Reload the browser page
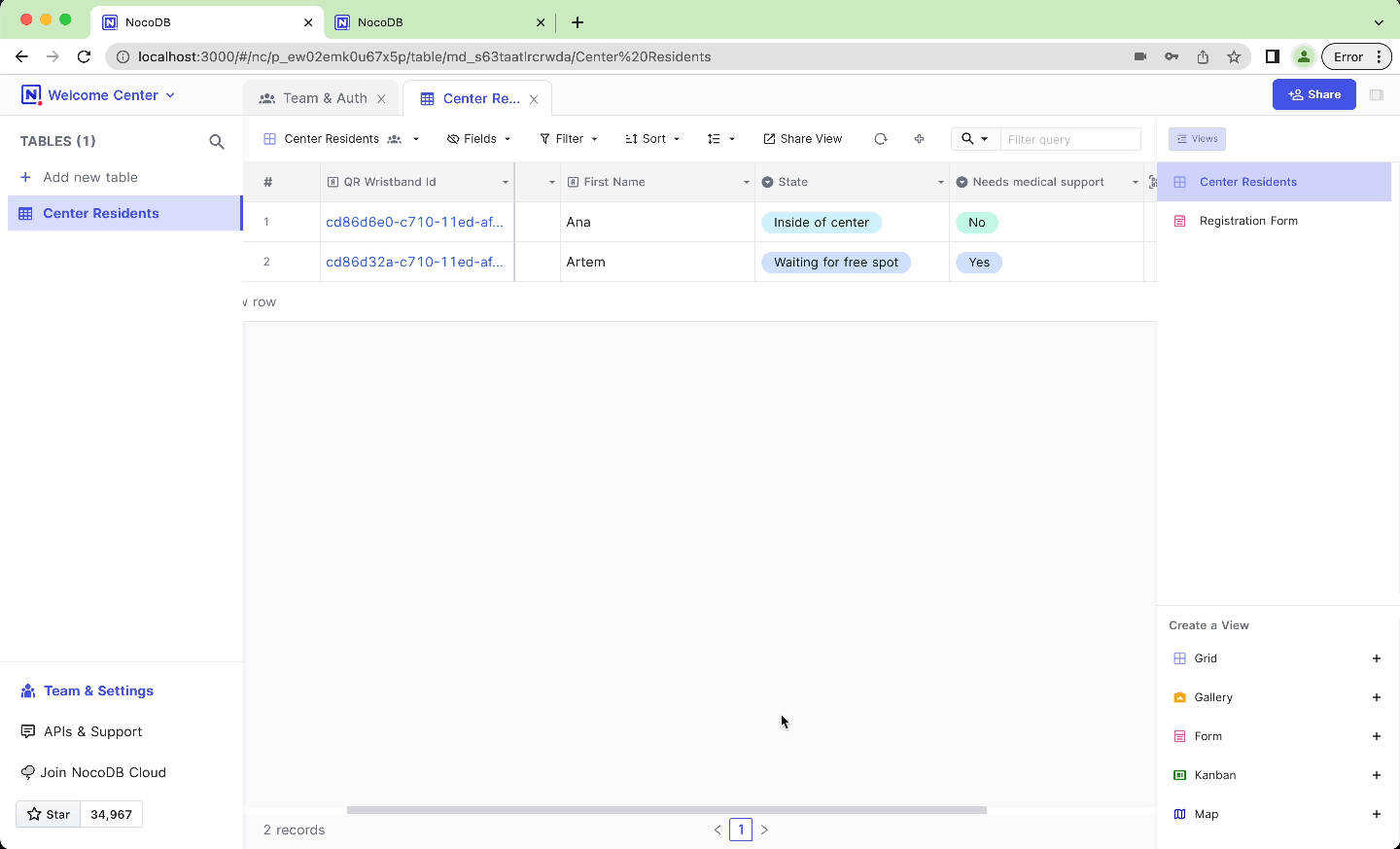Image resolution: width=1400 pixels, height=849 pixels. coord(84,56)
